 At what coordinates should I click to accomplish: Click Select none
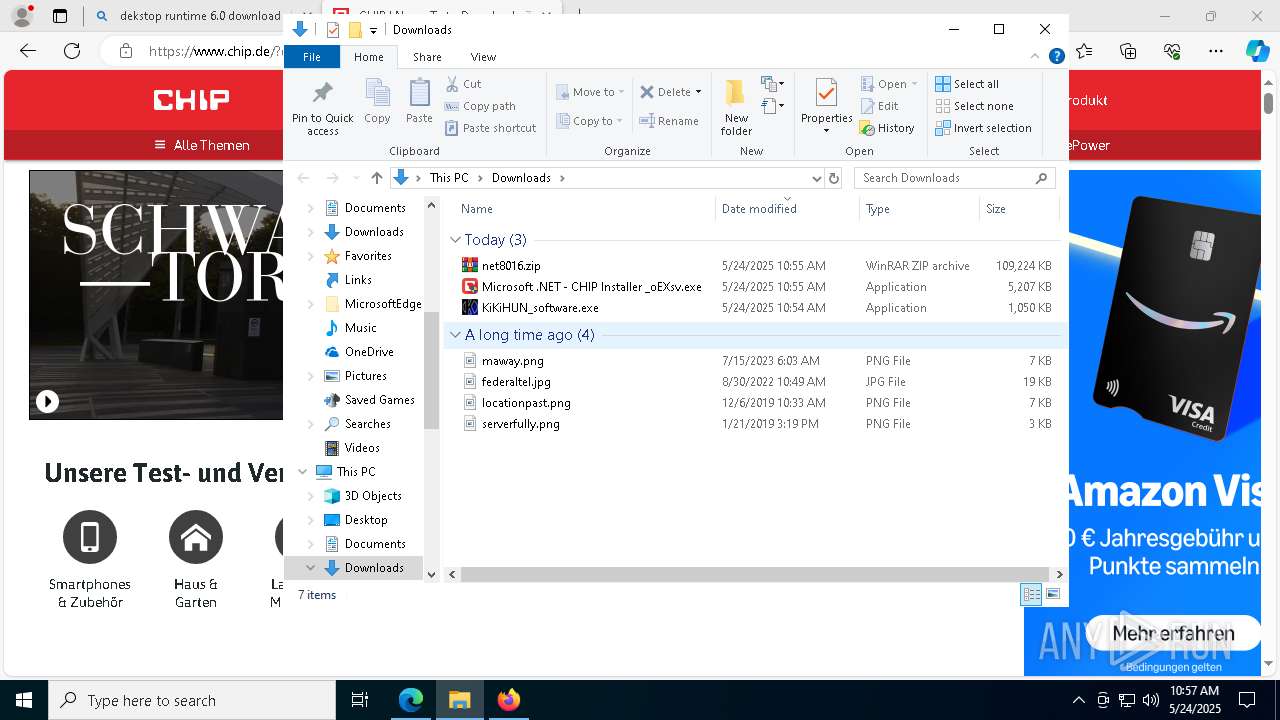[974, 106]
